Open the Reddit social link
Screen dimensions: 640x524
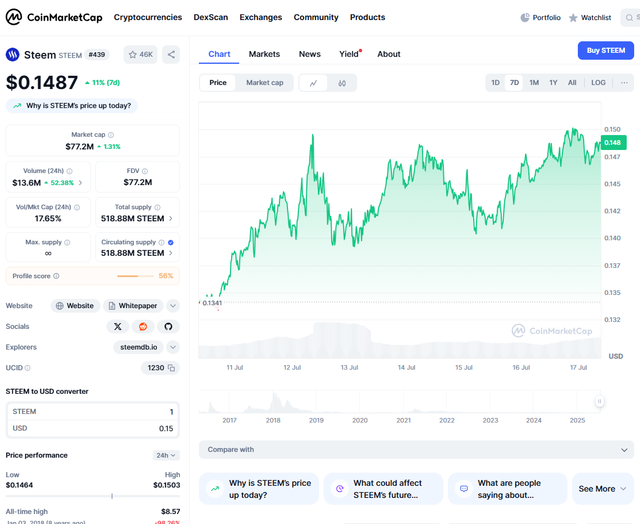pyautogui.click(x=143, y=326)
